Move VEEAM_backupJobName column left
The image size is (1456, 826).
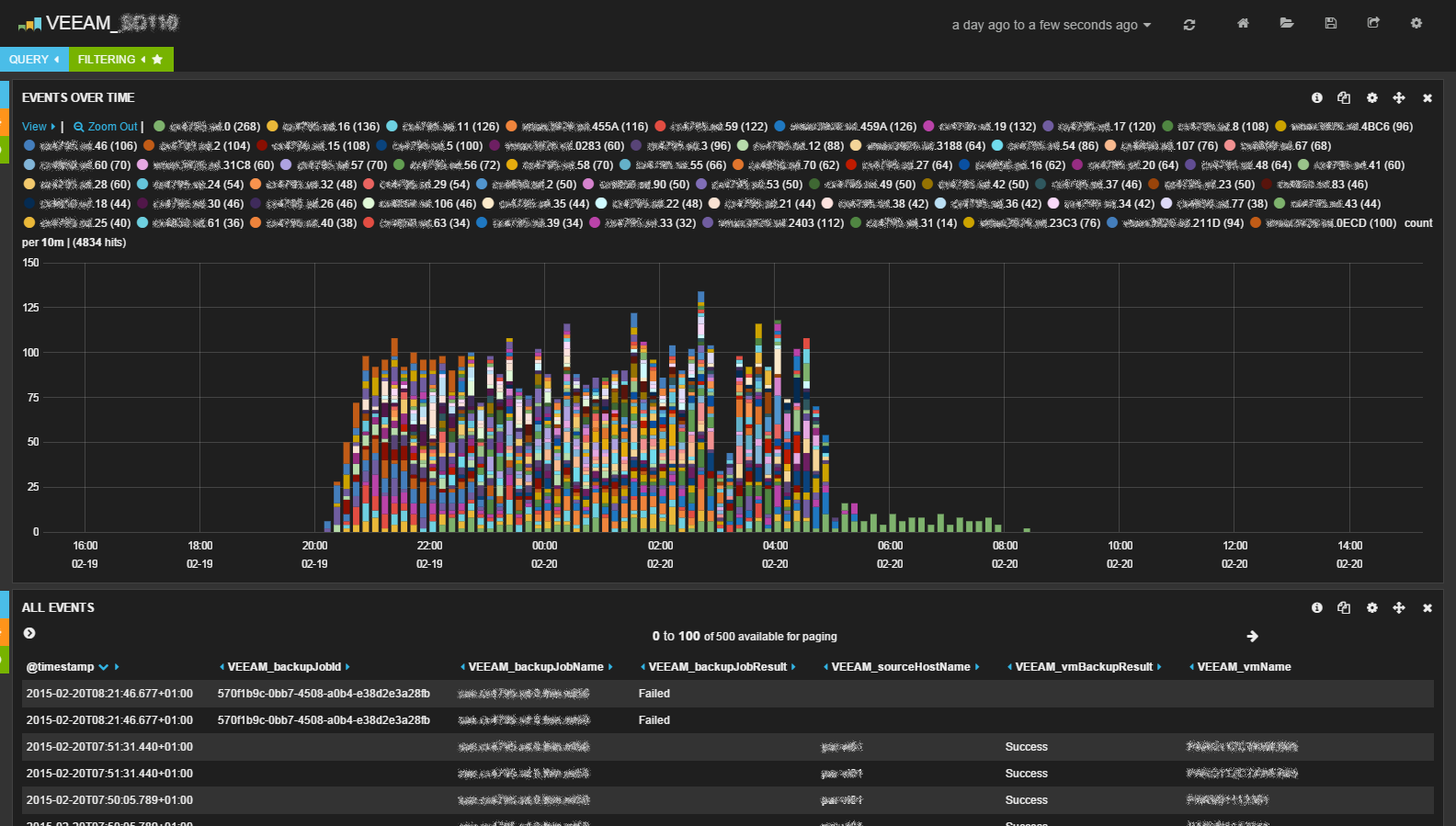[x=462, y=667]
